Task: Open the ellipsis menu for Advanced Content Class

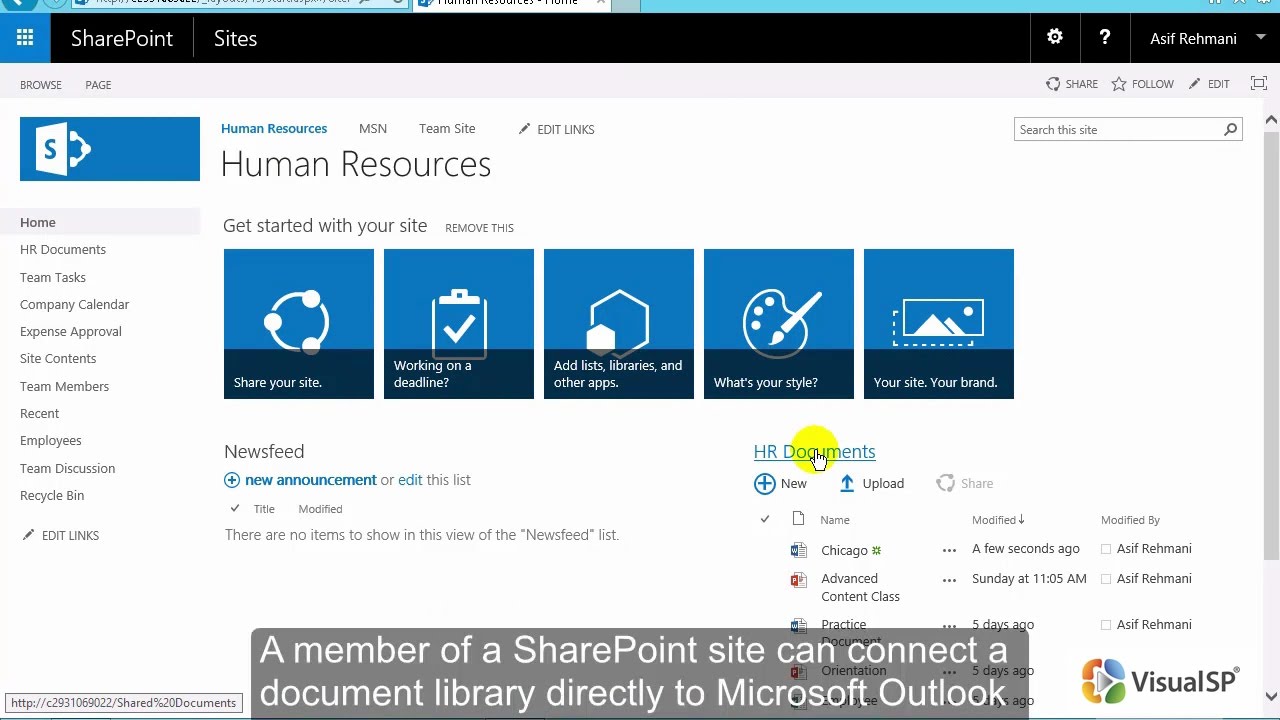Action: 949,580
